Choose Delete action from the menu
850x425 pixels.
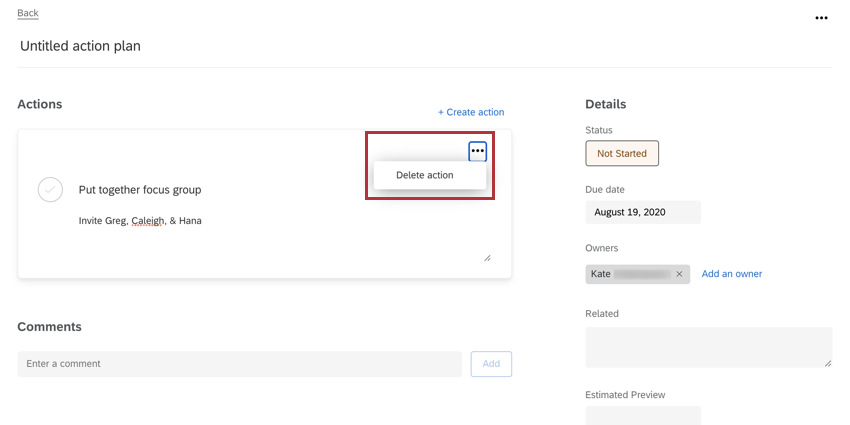point(425,175)
